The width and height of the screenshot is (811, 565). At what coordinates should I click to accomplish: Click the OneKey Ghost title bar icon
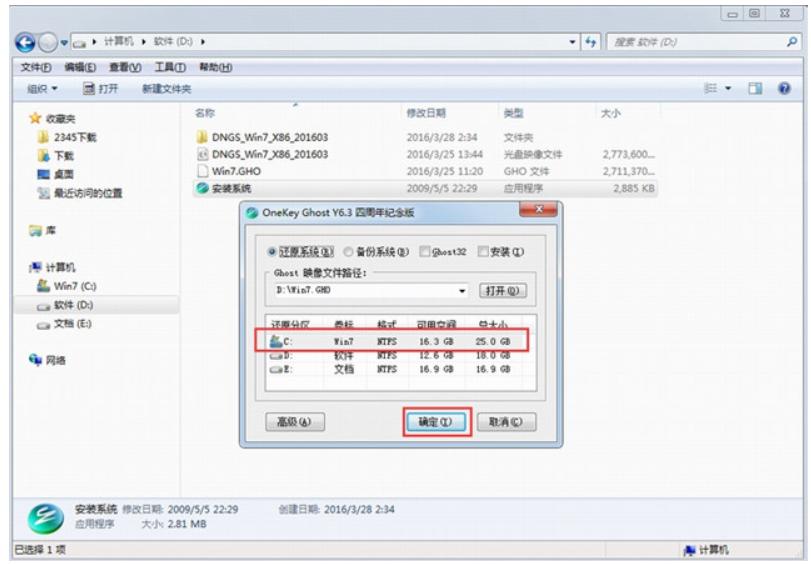[252, 213]
